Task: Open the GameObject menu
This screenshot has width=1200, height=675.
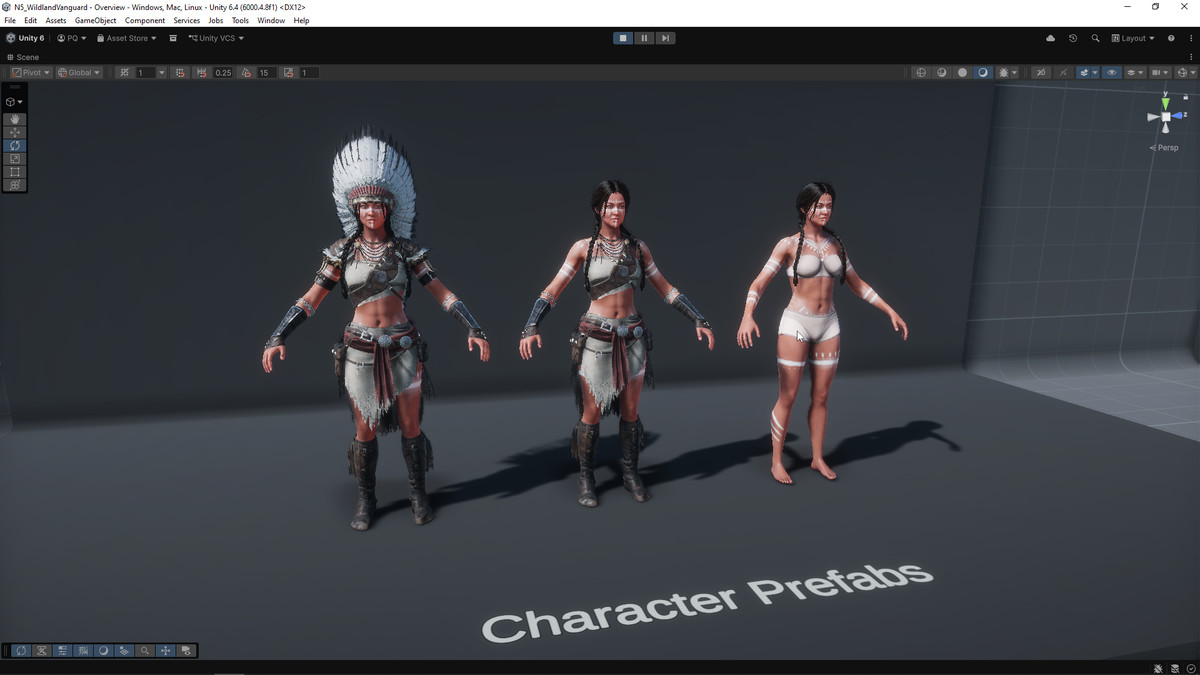Action: pos(95,20)
